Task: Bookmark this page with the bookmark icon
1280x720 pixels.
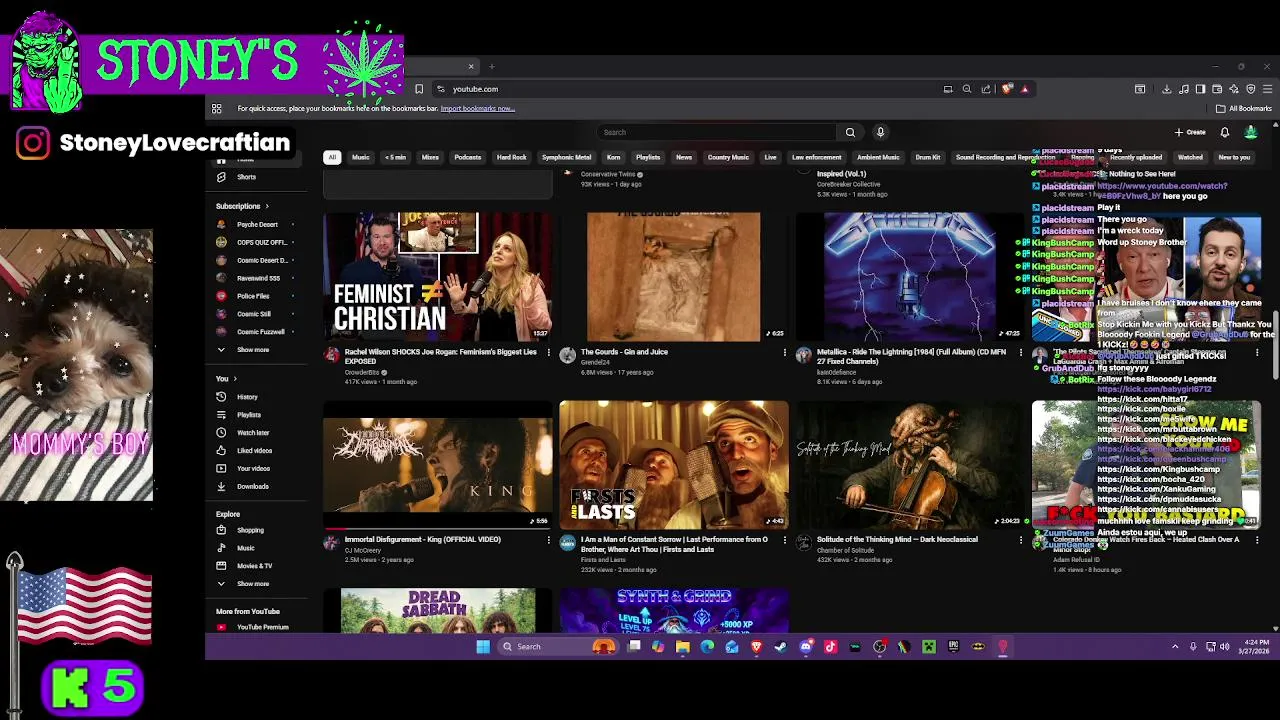Action: [x=419, y=89]
